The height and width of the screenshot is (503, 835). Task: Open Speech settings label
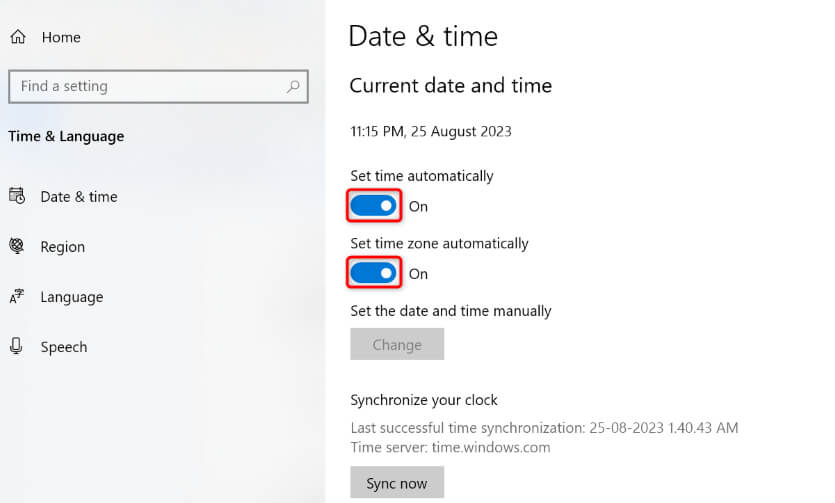pyautogui.click(x=63, y=347)
